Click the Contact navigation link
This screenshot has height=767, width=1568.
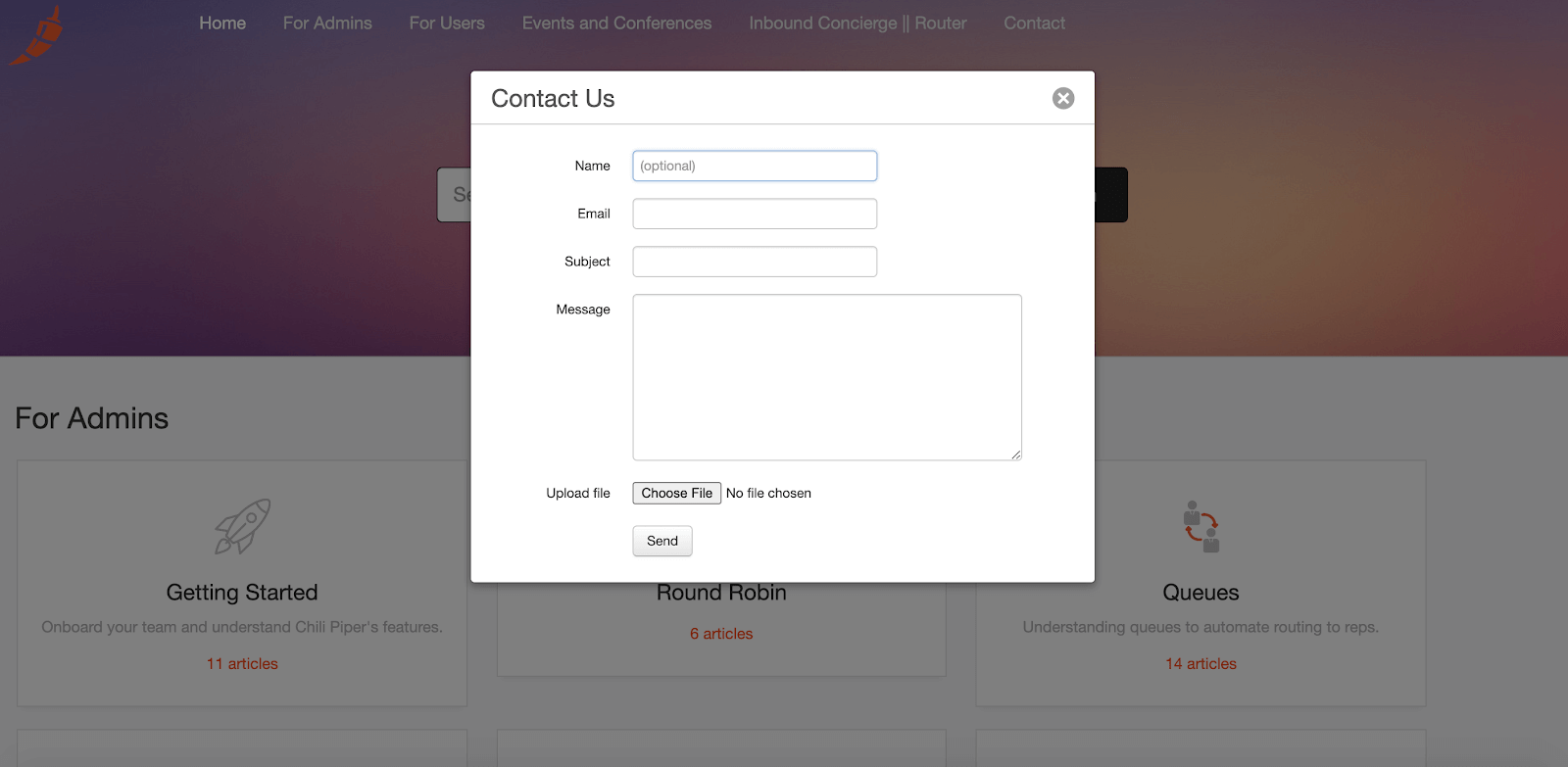[1034, 23]
